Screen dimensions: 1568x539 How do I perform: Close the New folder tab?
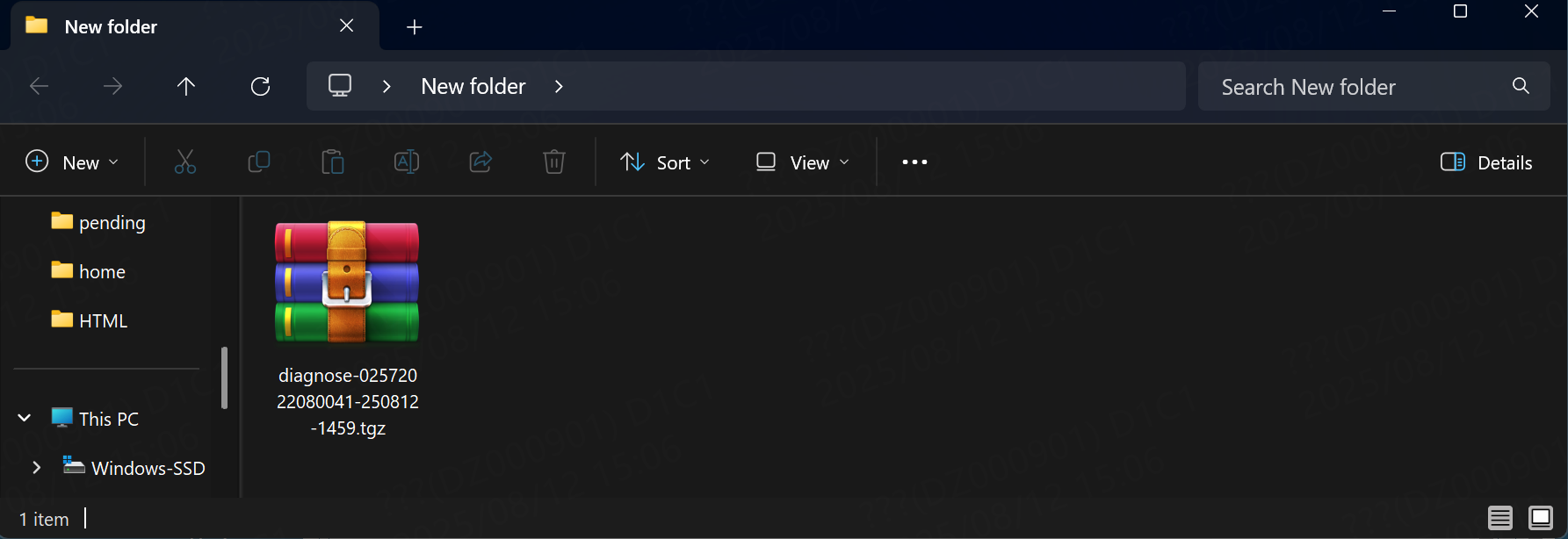[x=347, y=25]
